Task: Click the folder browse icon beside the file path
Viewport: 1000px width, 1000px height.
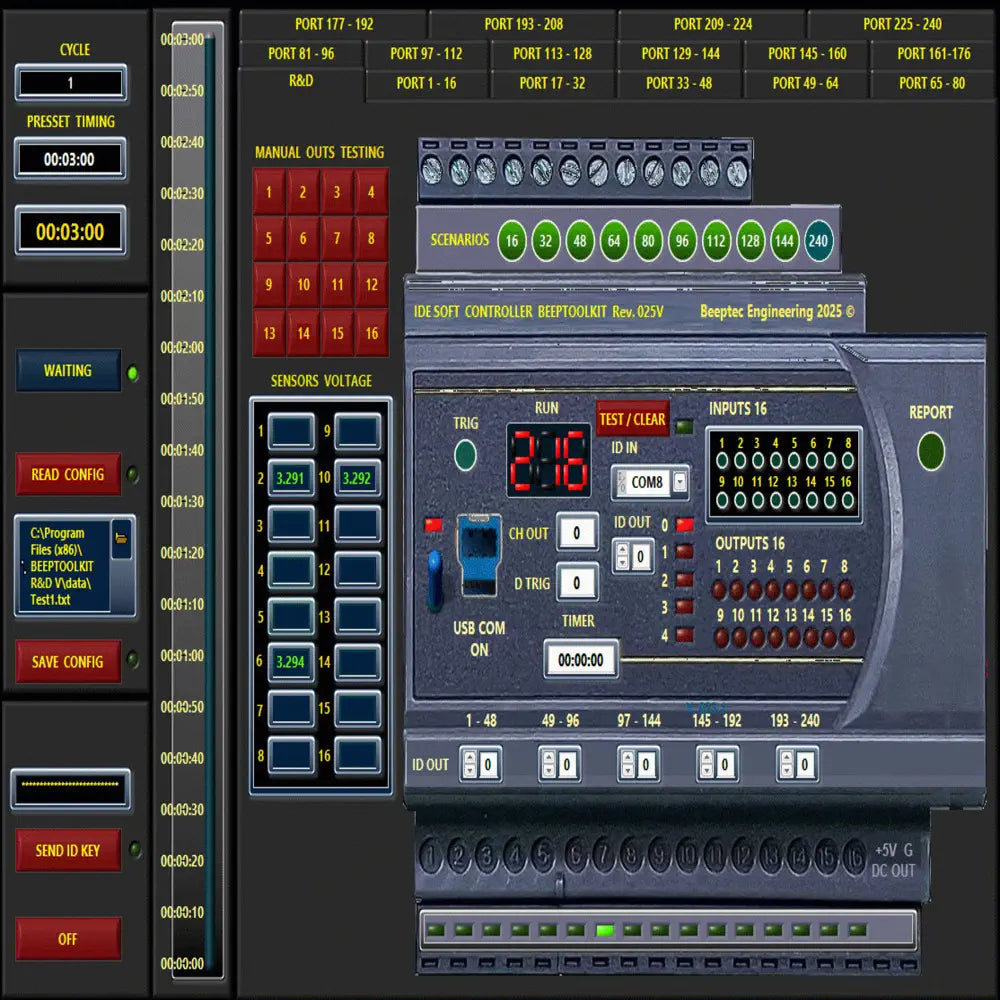Action: tap(121, 540)
